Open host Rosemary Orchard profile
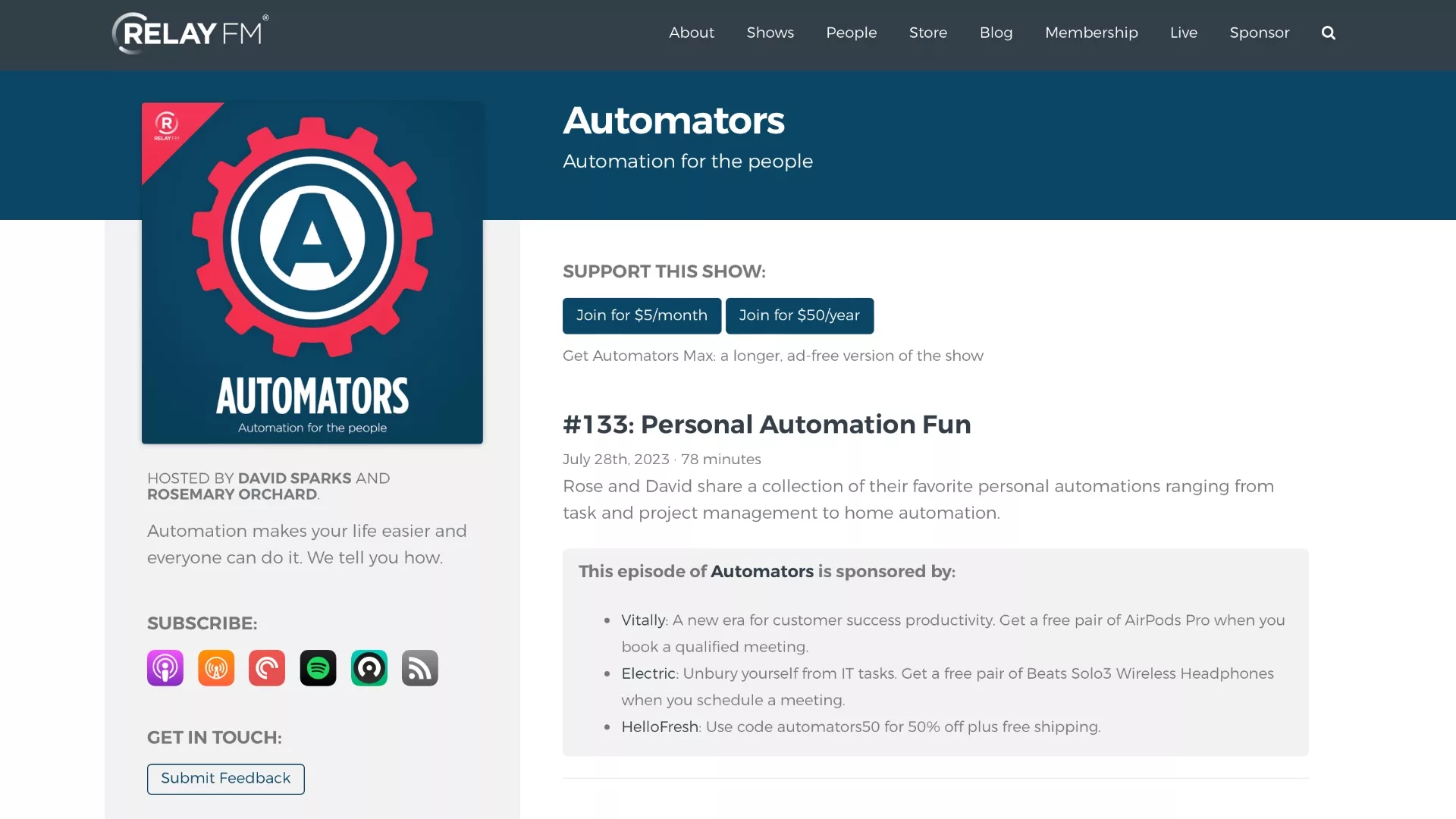Image resolution: width=1456 pixels, height=819 pixels. (x=232, y=494)
